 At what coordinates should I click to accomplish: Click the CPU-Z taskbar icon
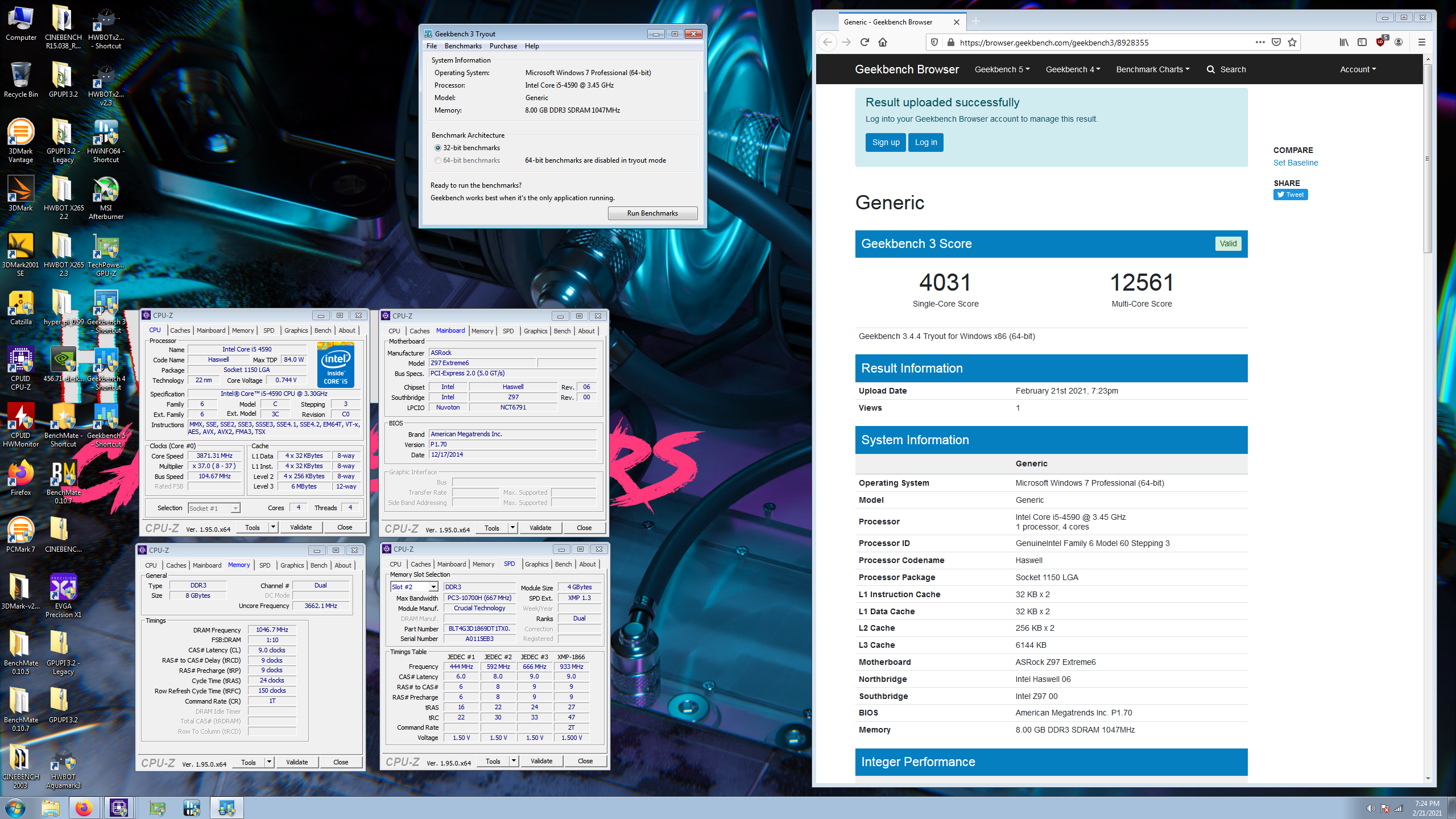[x=119, y=808]
